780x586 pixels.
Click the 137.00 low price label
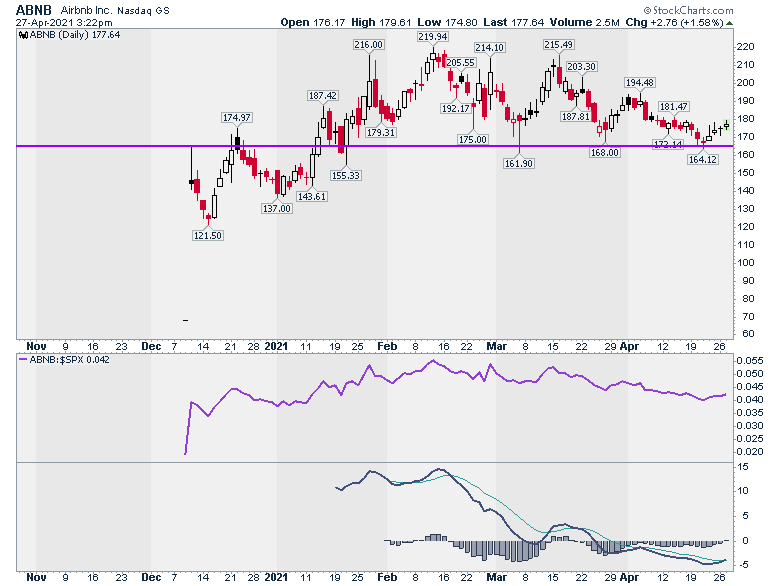point(277,208)
